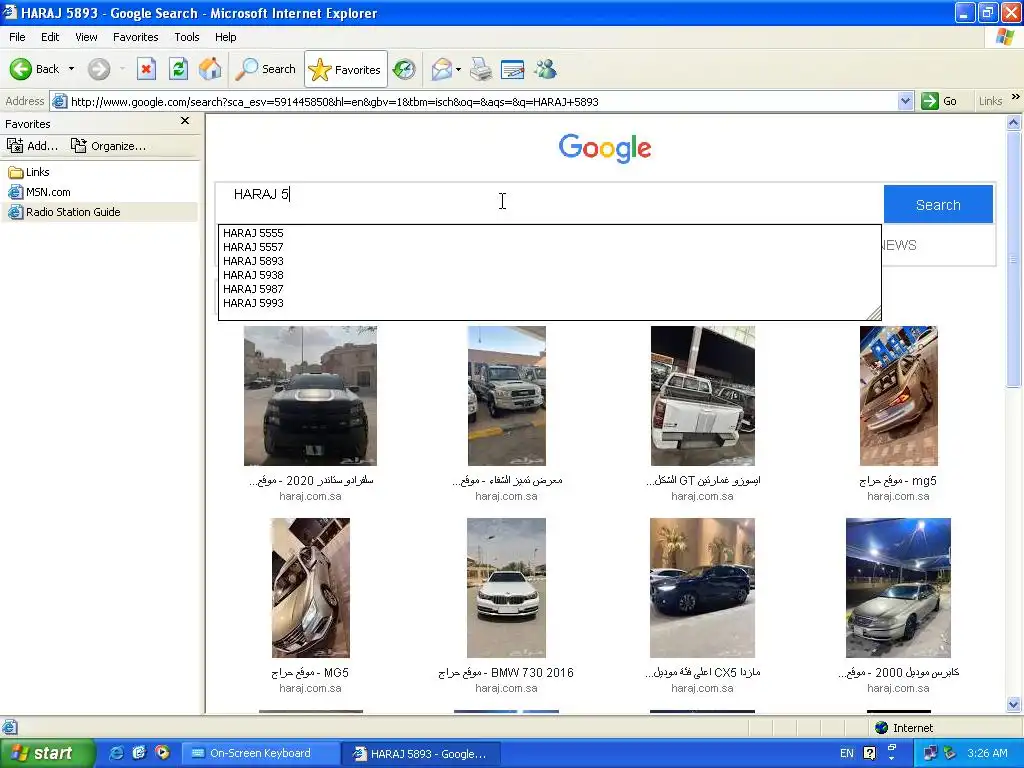
Task: Click the Back arrow button
Action: pos(34,69)
